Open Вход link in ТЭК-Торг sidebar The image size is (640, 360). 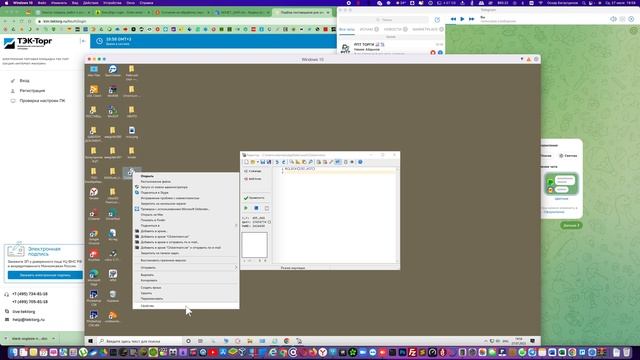(24, 81)
